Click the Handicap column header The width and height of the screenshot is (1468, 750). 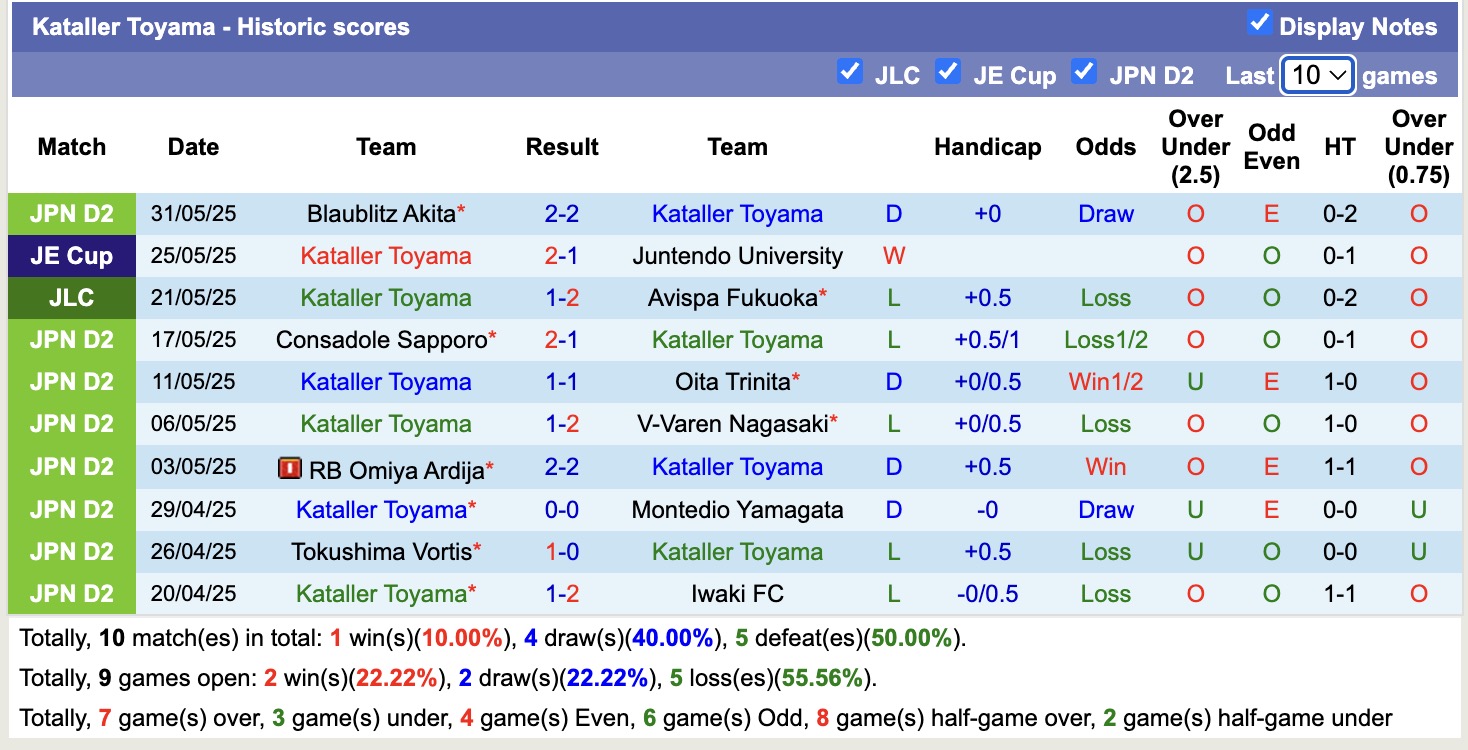point(988,146)
